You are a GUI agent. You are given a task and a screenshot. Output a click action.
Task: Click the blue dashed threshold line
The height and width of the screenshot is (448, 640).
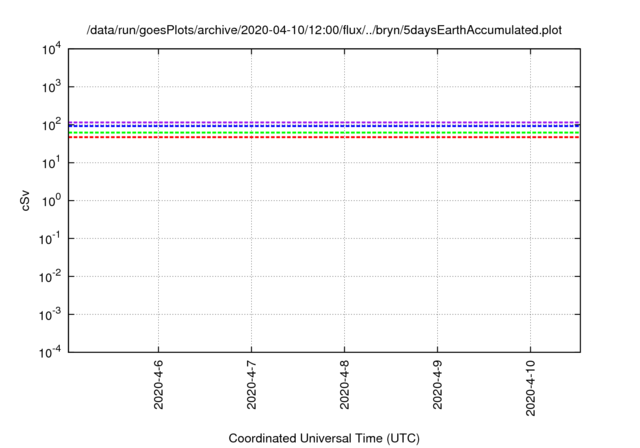tap(324, 126)
